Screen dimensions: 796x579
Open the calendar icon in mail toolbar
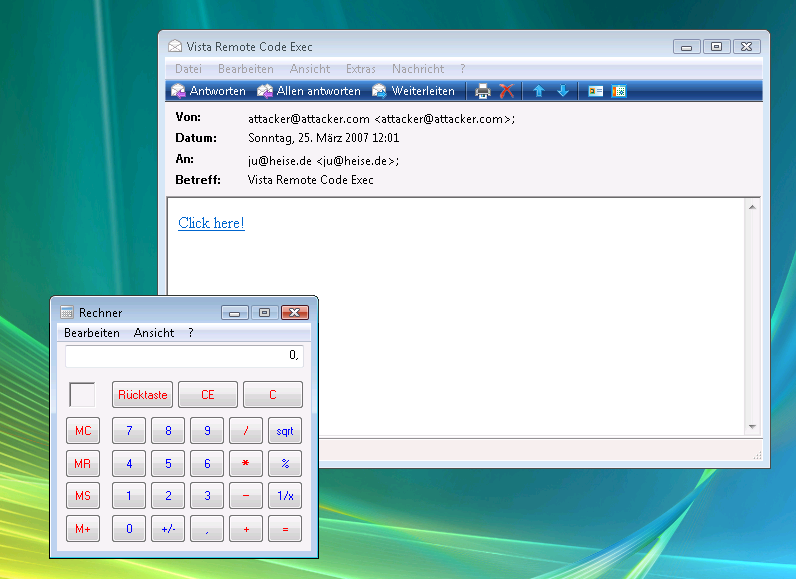coord(619,91)
